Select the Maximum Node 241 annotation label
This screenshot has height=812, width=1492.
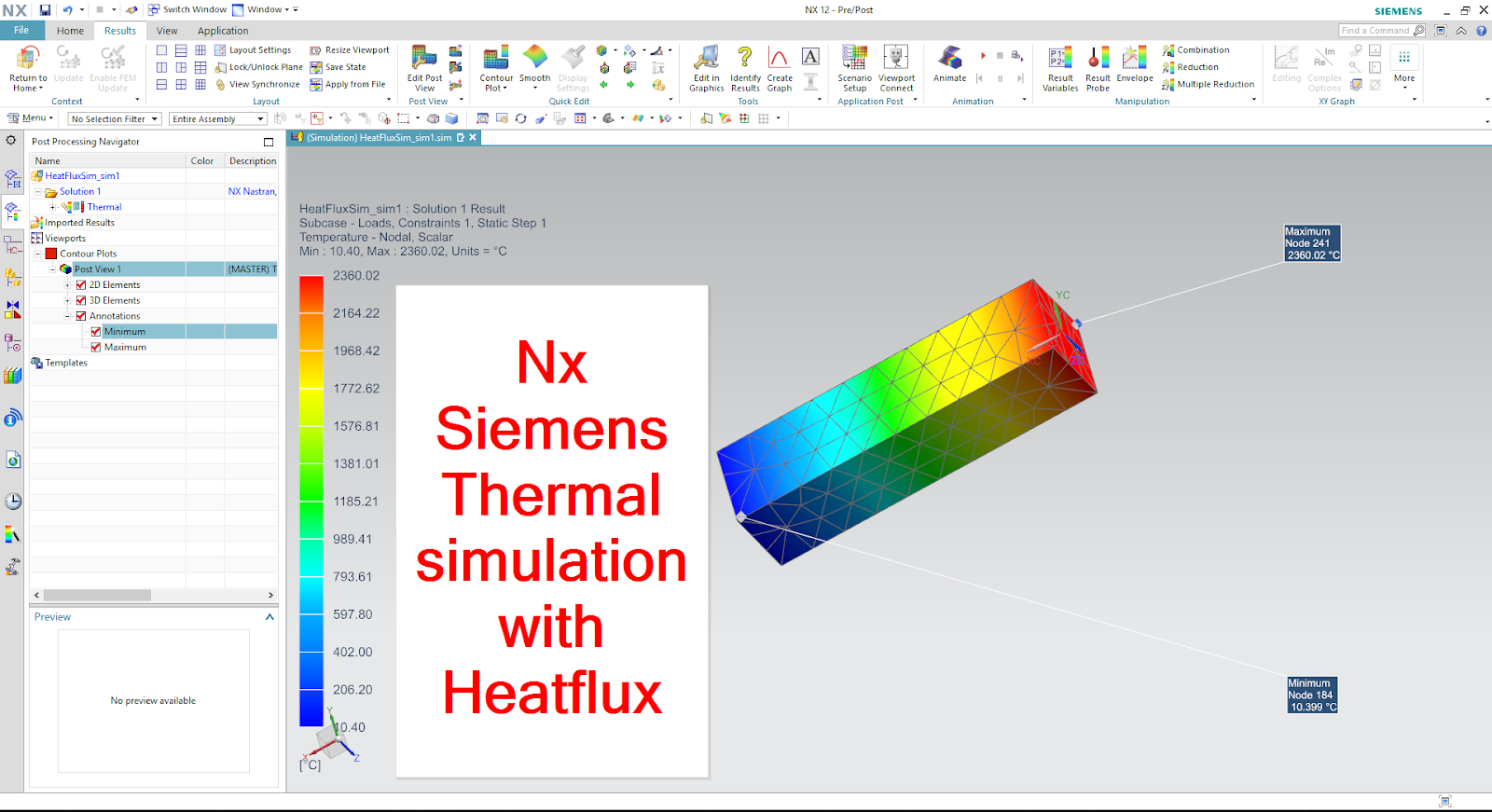pyautogui.click(x=1313, y=243)
